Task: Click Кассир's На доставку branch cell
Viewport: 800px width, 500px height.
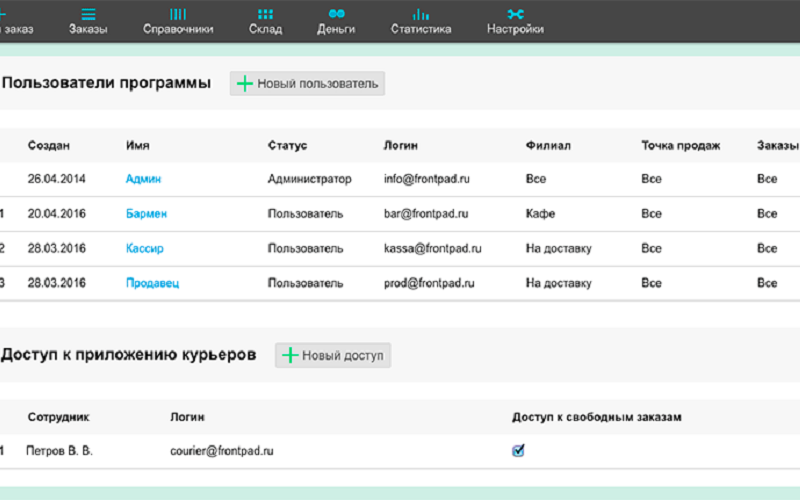Action: click(x=559, y=248)
